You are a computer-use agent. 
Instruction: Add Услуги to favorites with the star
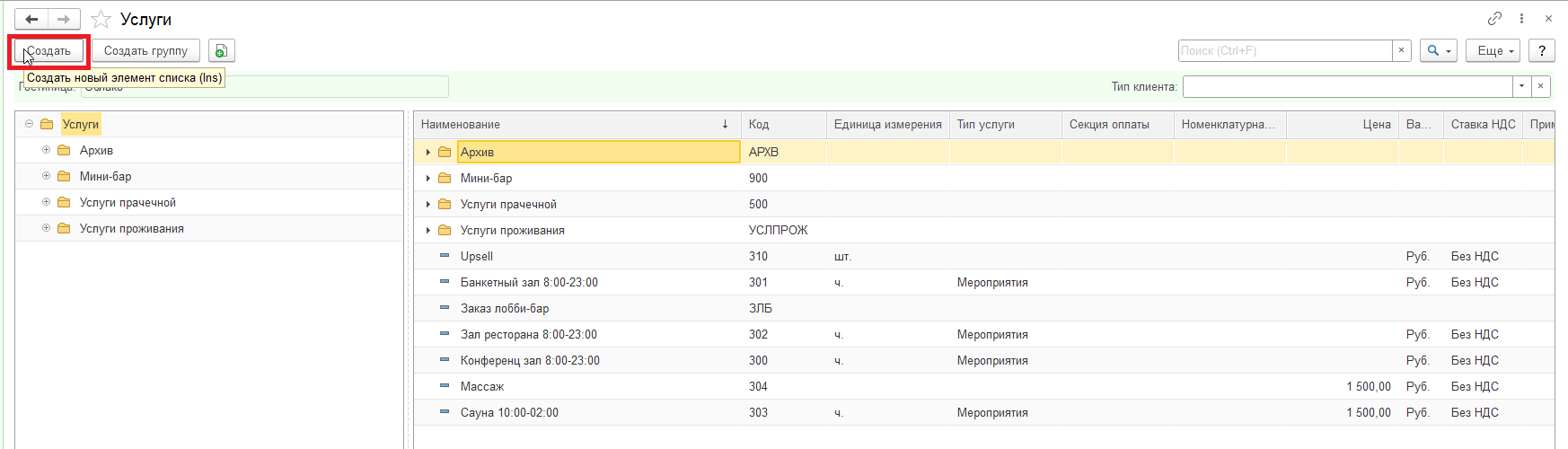click(101, 19)
